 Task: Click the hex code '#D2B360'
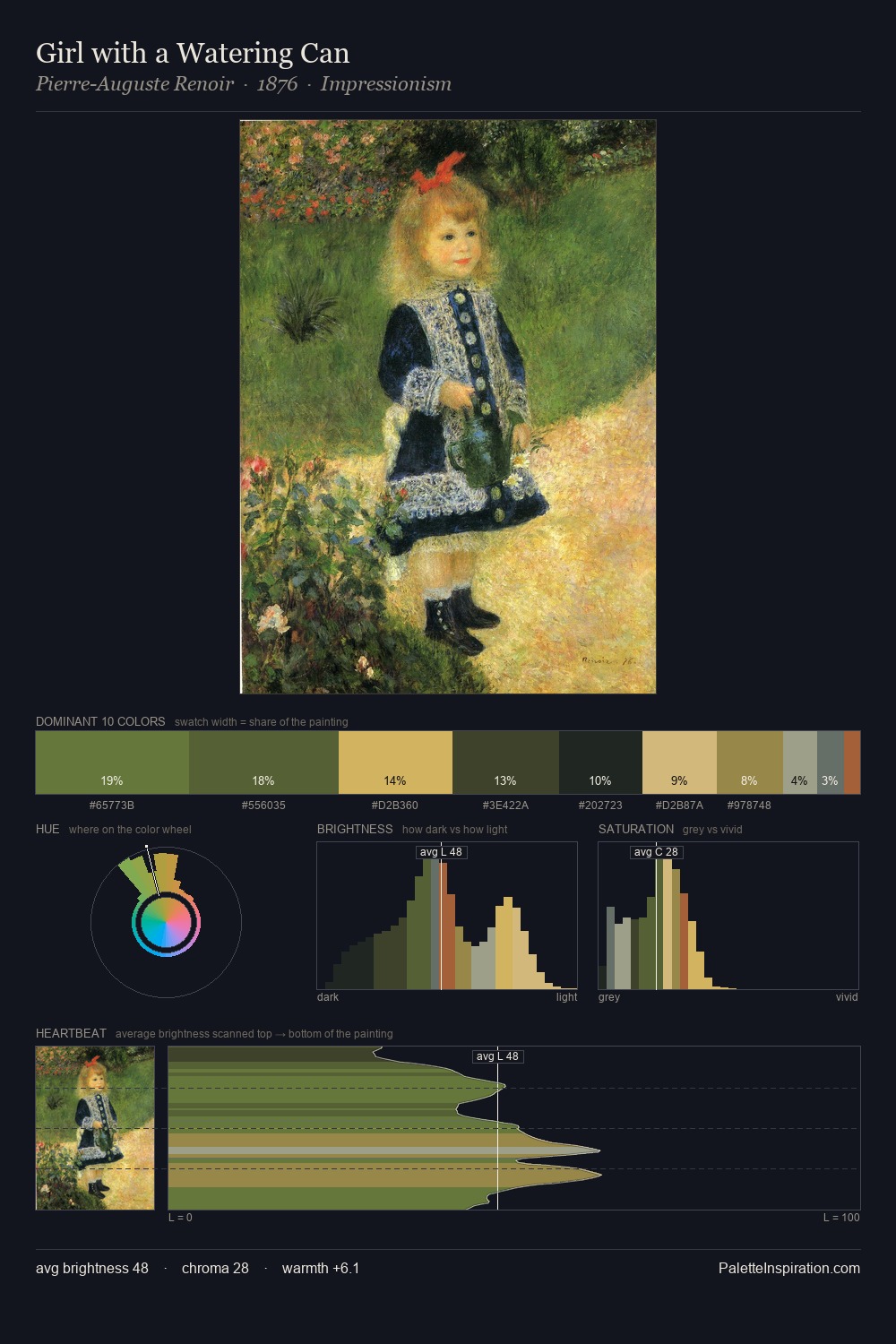coord(395,806)
